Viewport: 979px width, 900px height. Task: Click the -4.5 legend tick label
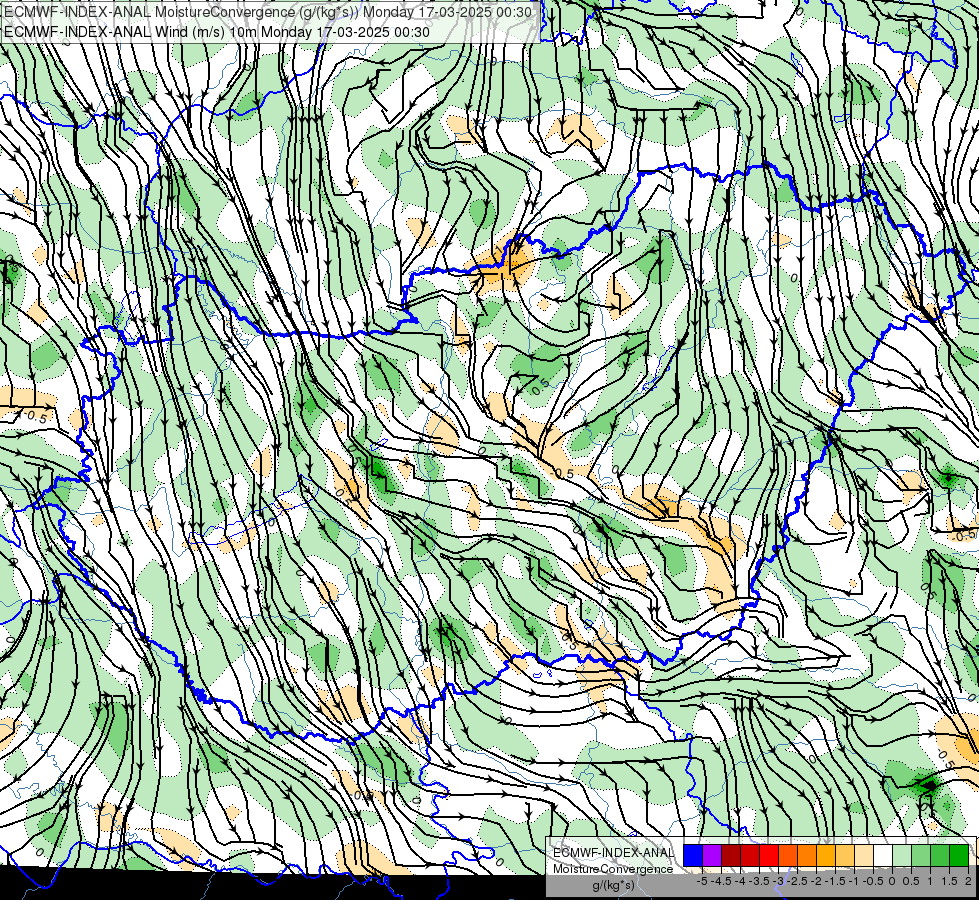click(721, 881)
